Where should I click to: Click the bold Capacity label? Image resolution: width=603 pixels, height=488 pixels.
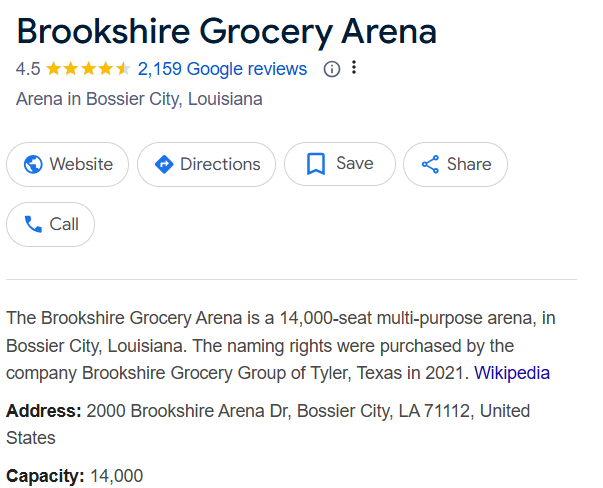tap(46, 476)
